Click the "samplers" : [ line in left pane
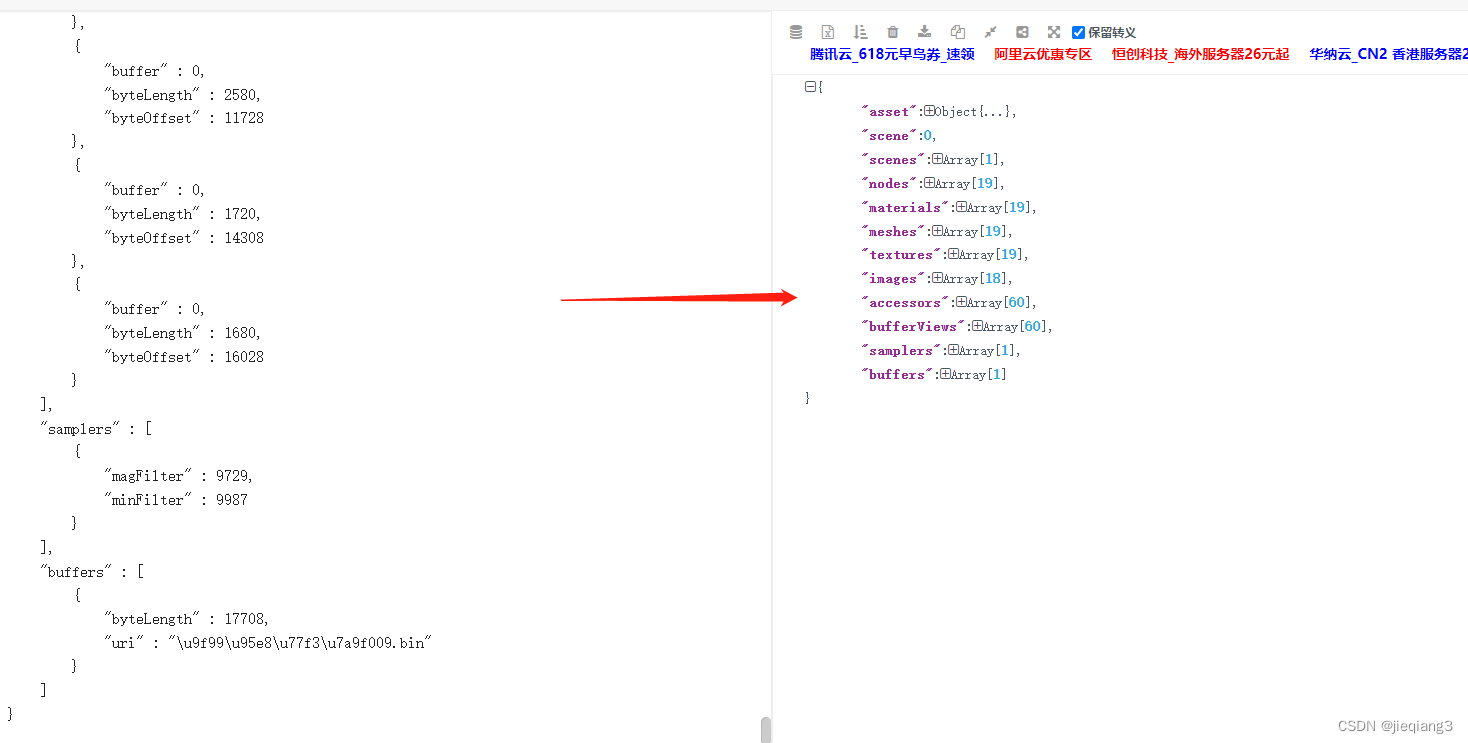 point(95,429)
